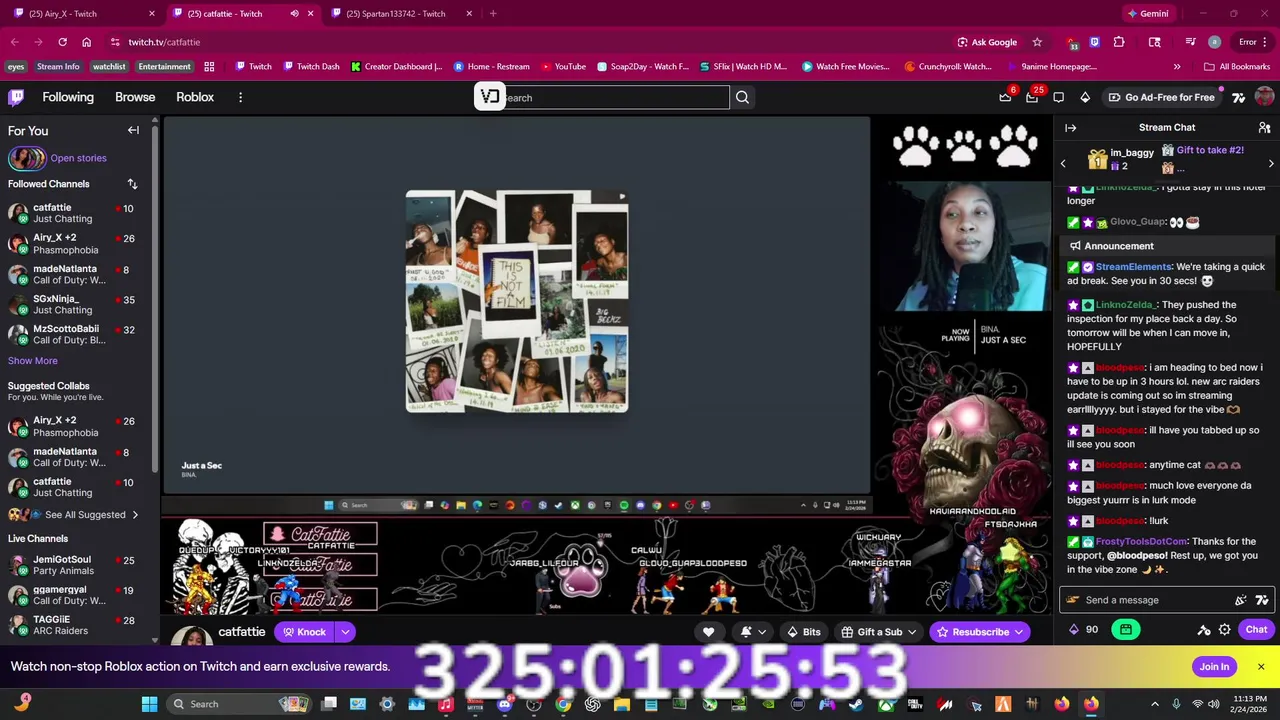
Task: Switch to the Airy_X Twitch tab
Action: 84,14
